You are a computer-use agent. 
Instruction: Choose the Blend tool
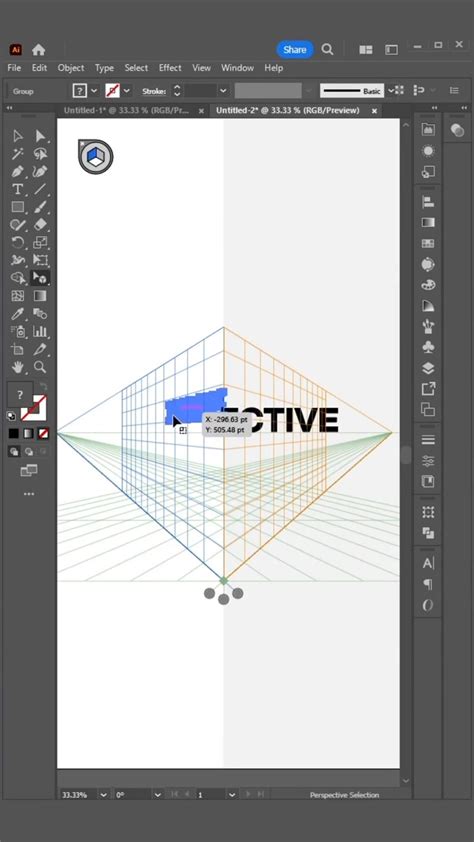40,314
